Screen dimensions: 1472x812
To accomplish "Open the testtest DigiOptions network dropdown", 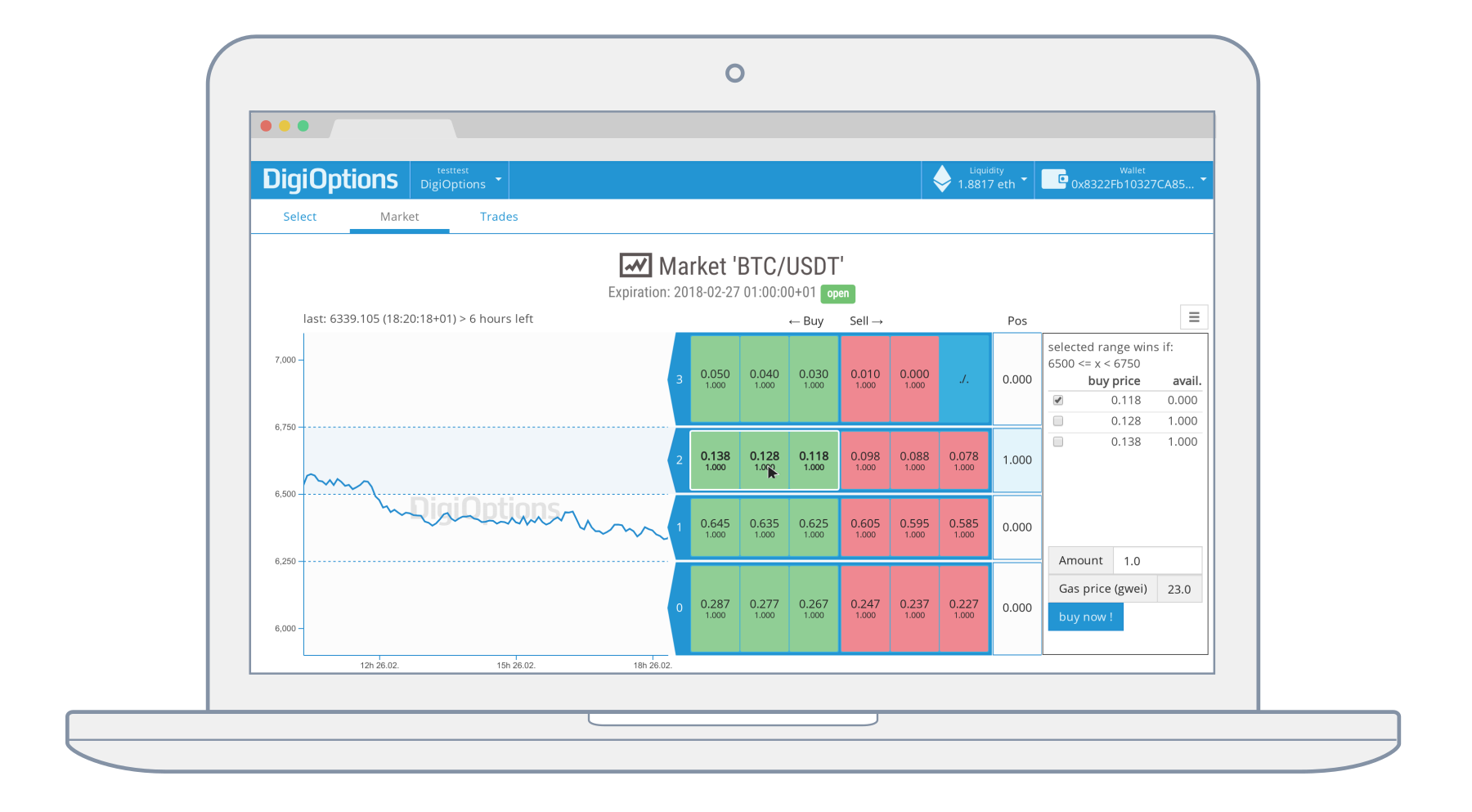I will coord(460,179).
